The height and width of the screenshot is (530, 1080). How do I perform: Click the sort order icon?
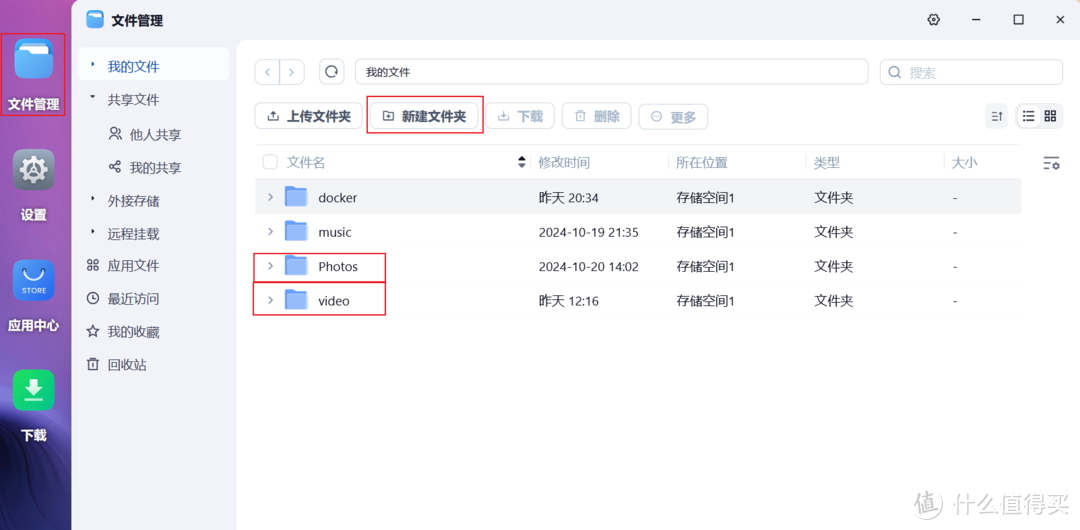pos(996,116)
